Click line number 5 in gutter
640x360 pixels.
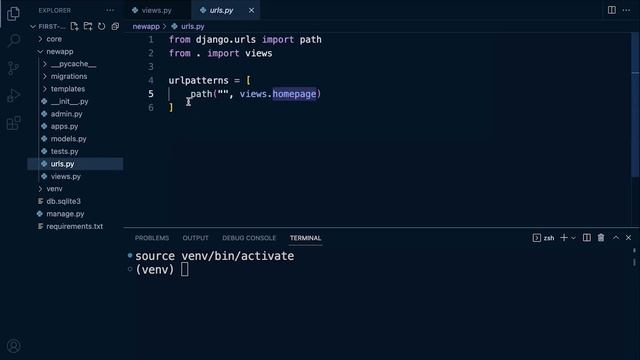[151, 94]
